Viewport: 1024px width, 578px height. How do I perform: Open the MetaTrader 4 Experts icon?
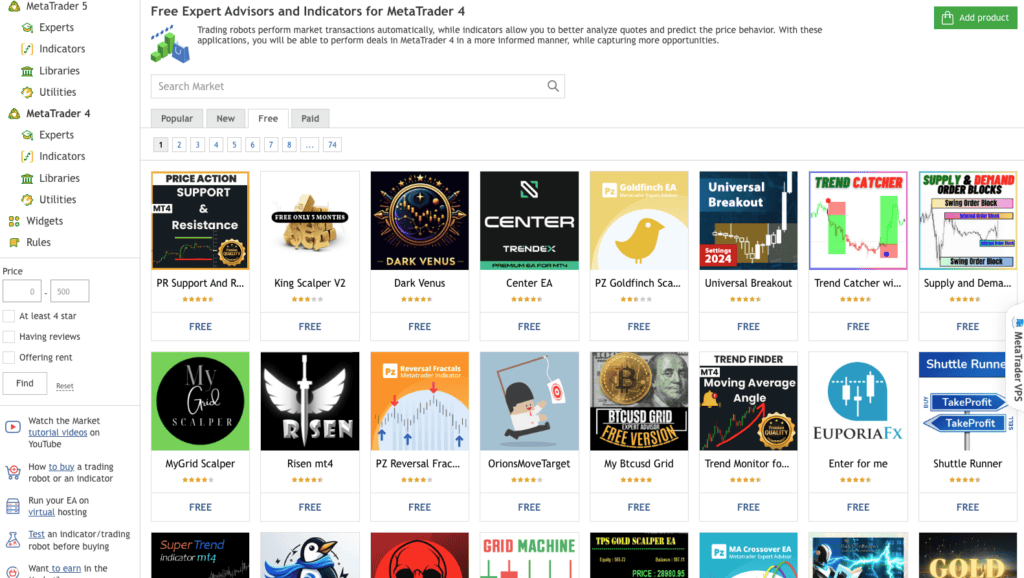(x=27, y=135)
